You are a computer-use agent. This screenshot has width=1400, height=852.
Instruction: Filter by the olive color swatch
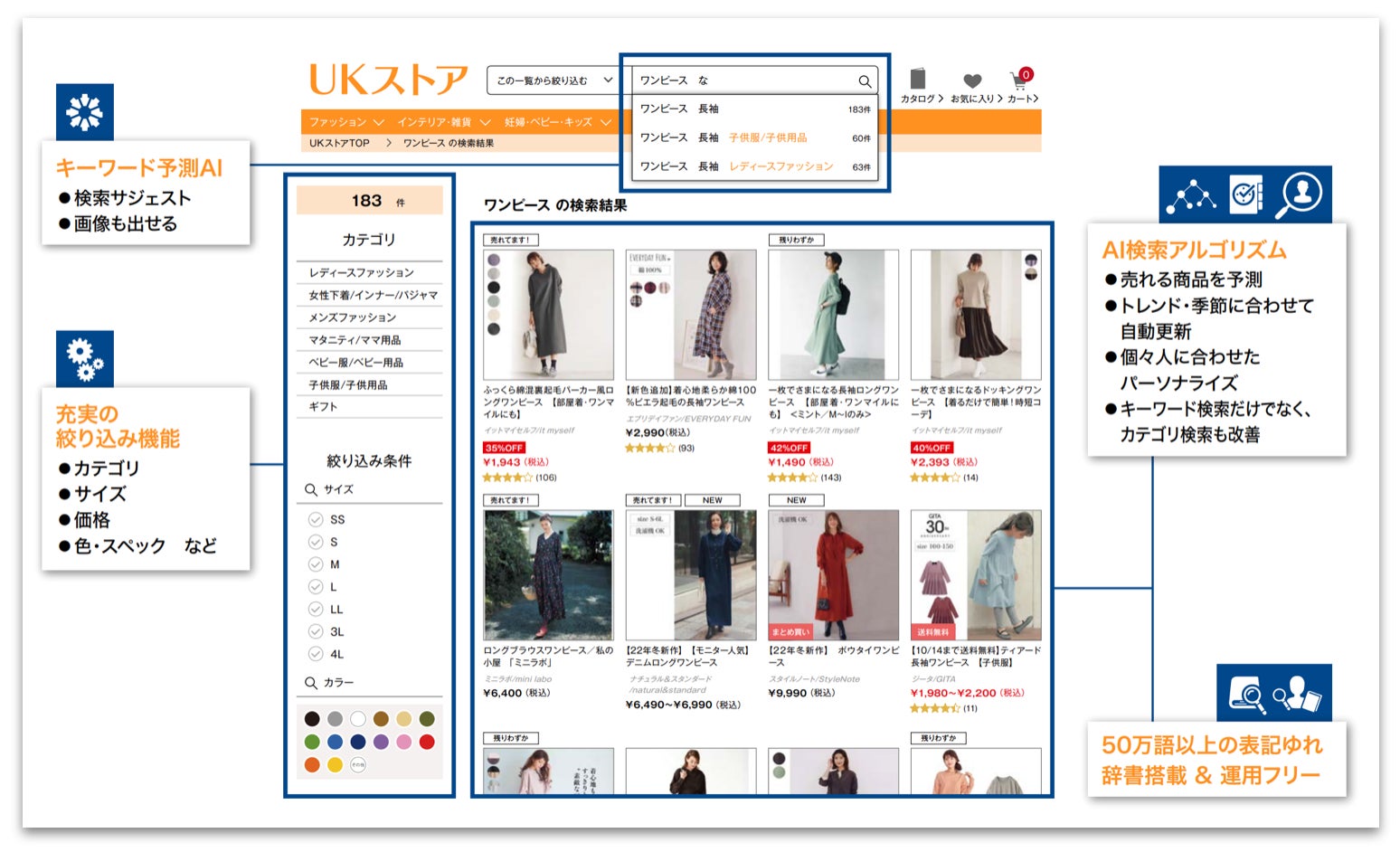pos(427,719)
